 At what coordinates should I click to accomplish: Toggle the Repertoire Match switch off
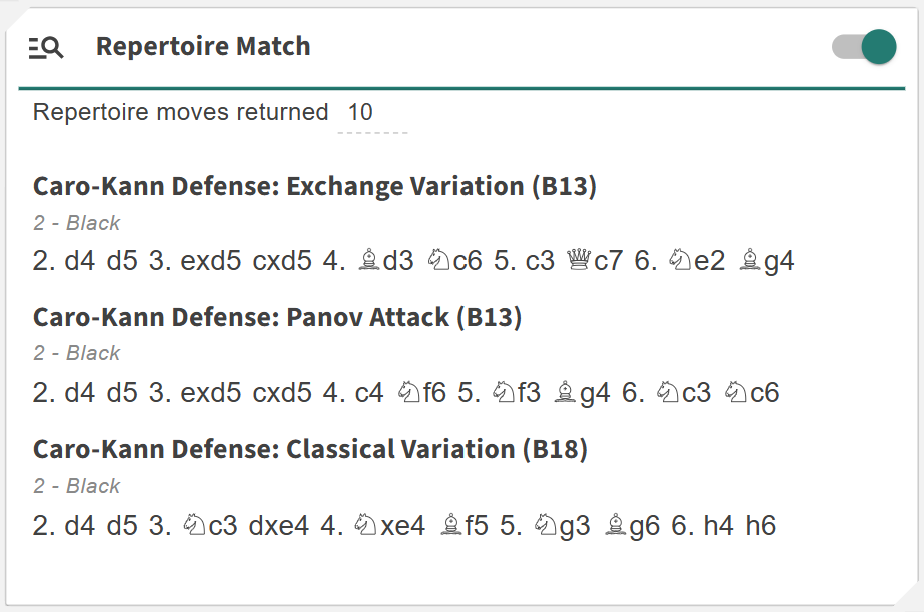[x=864, y=47]
